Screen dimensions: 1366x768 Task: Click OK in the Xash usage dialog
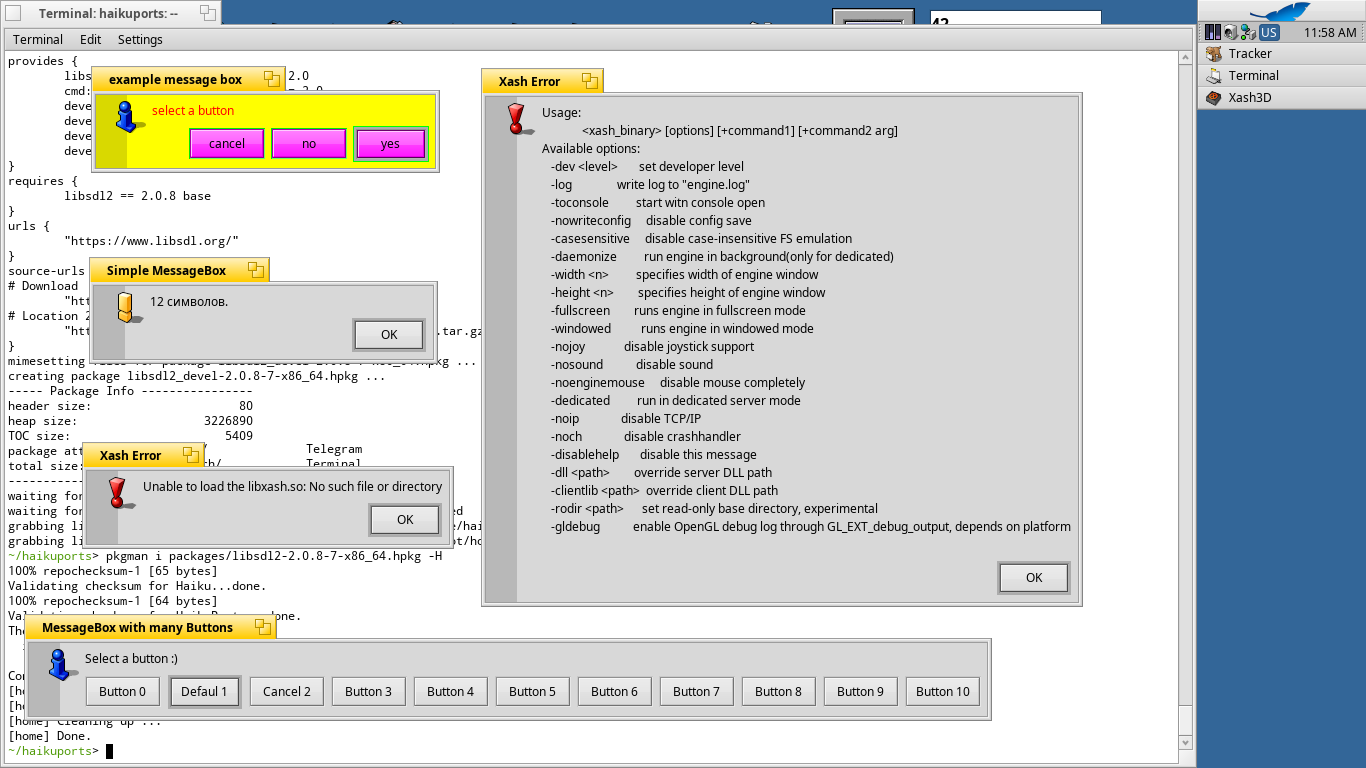click(1034, 577)
